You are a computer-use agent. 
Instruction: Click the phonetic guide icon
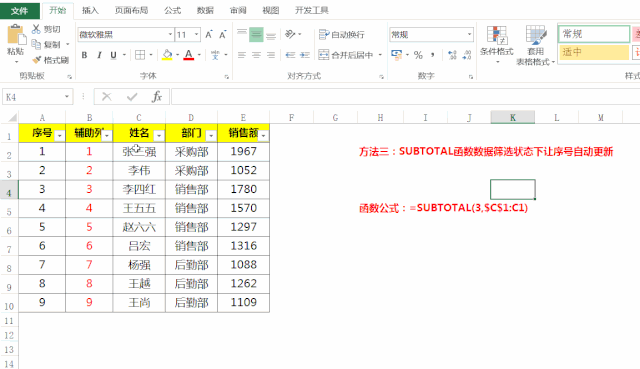coord(215,55)
